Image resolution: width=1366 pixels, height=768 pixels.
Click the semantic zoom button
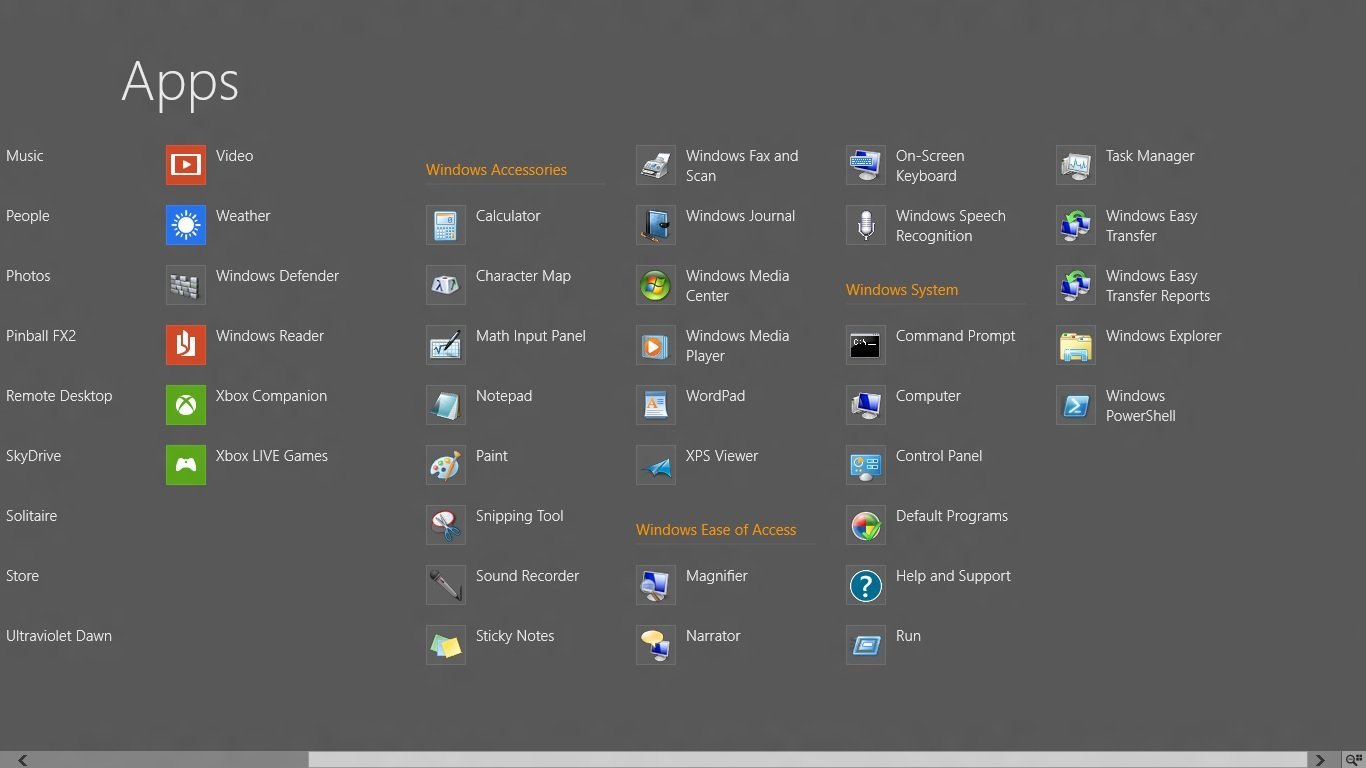[x=1353, y=760]
